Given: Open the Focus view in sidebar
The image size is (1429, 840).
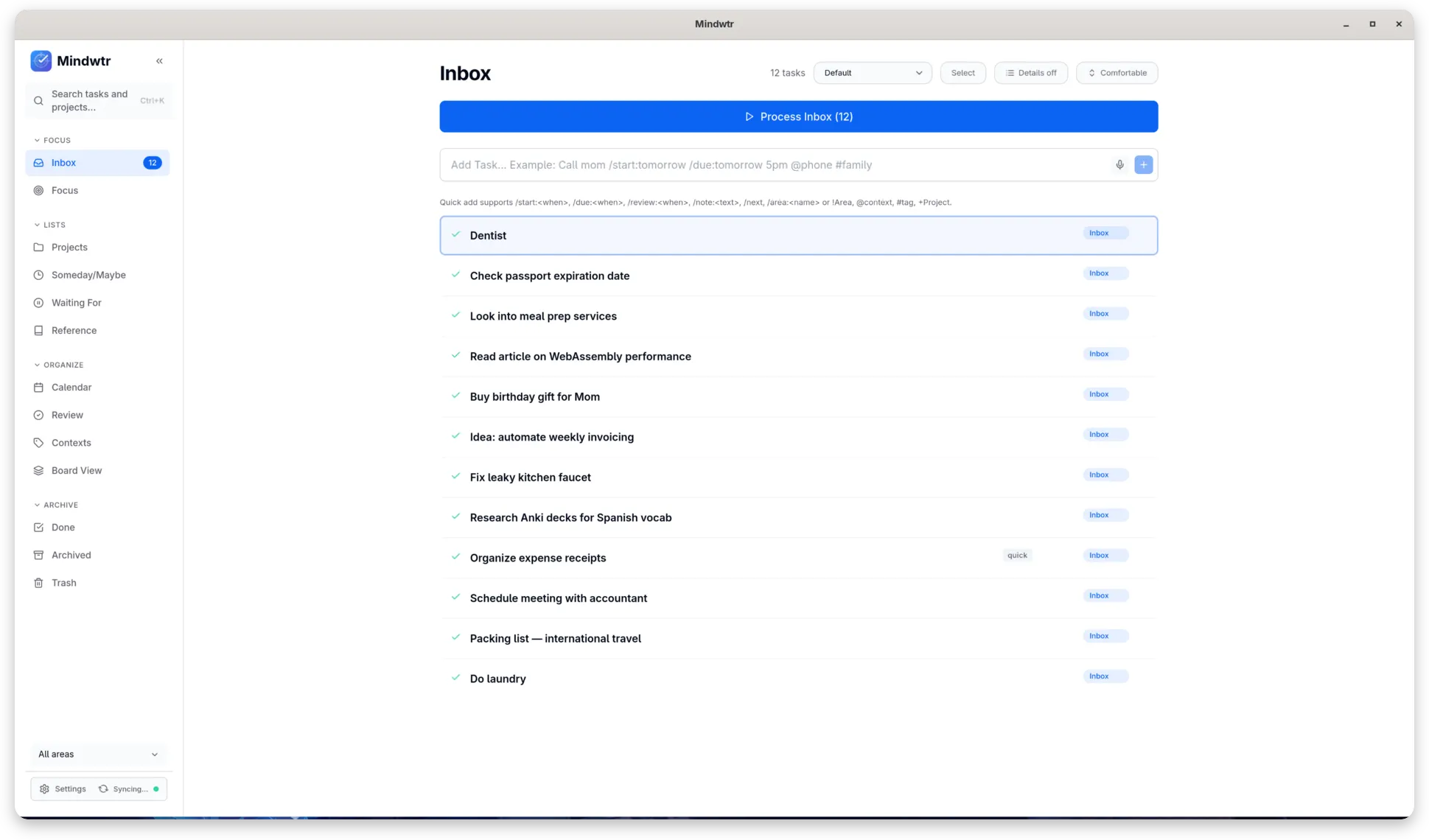Looking at the screenshot, I should (97, 191).
